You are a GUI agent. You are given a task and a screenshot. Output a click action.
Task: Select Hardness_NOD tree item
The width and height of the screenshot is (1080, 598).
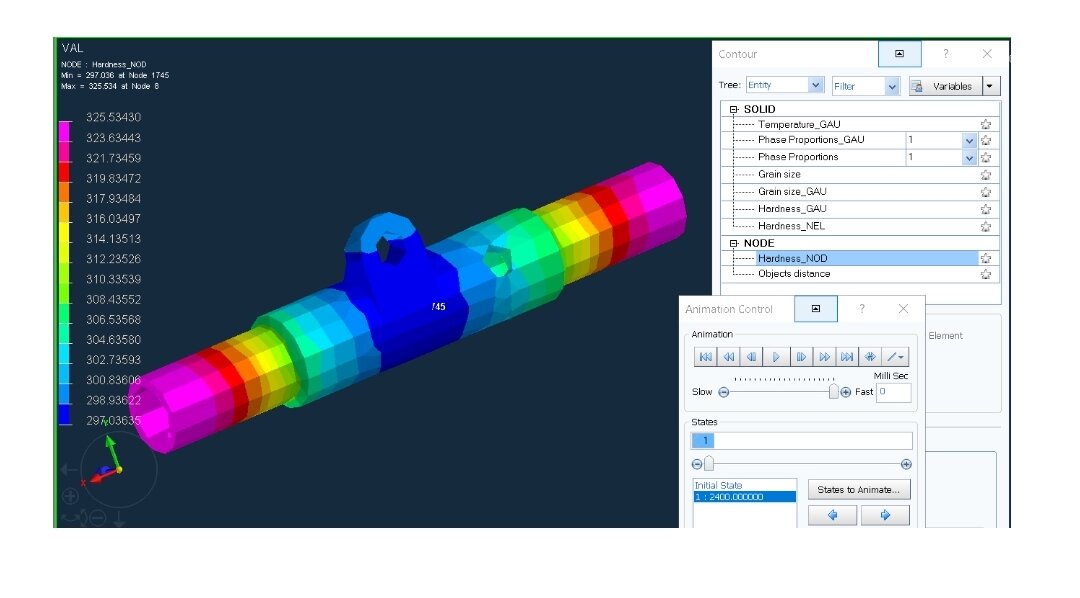[792, 258]
